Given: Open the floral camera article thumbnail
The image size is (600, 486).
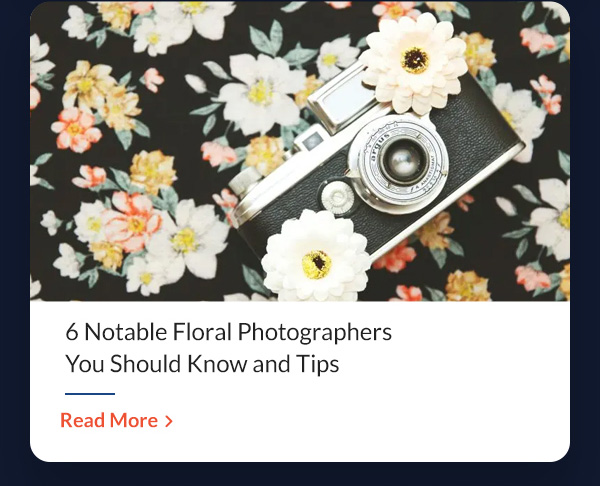Looking at the screenshot, I should click(300, 151).
